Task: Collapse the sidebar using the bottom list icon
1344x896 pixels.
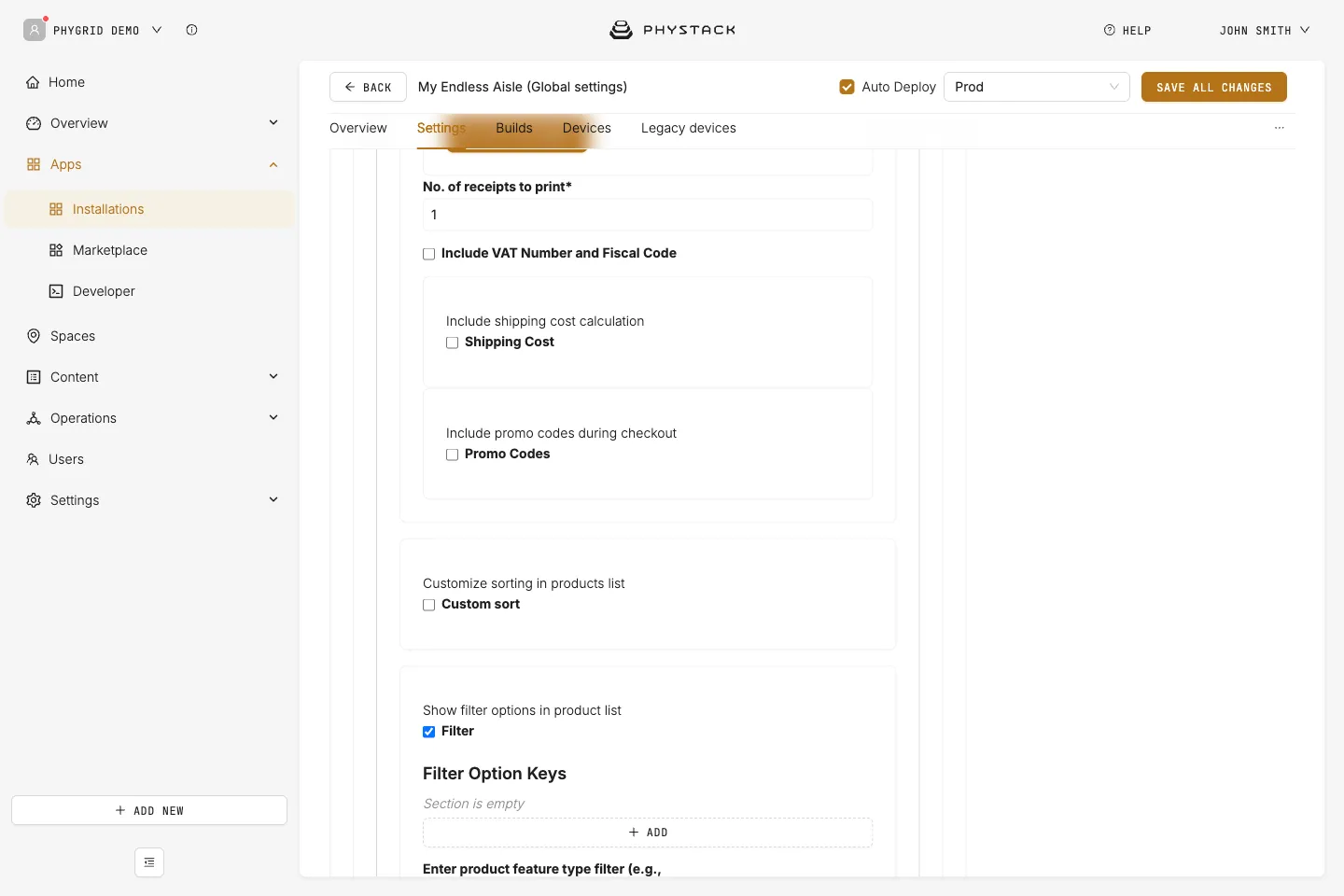Action: point(149,862)
